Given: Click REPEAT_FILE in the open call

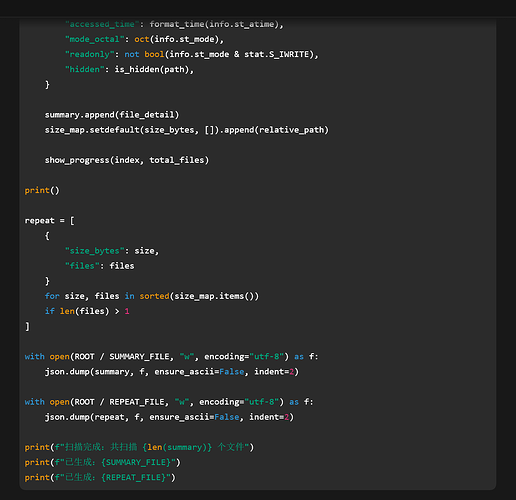Looking at the screenshot, I should [x=137, y=402].
